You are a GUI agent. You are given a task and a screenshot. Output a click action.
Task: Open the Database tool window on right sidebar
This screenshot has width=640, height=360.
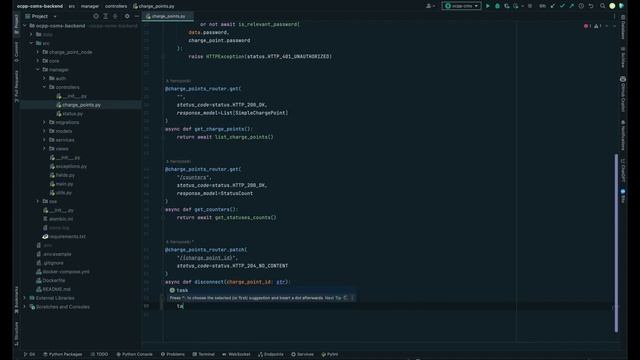click(623, 28)
